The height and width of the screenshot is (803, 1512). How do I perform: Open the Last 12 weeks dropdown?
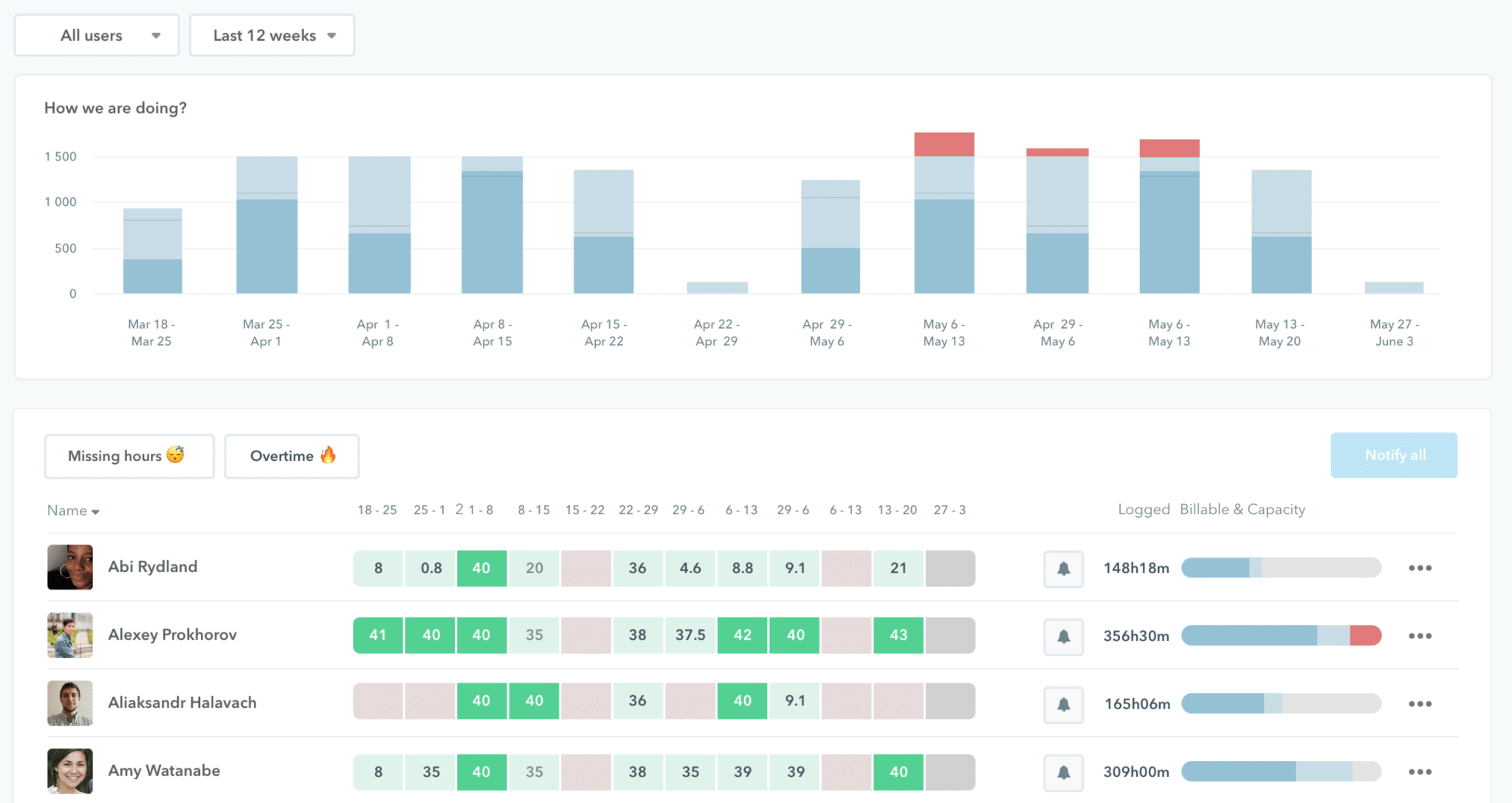pos(272,35)
